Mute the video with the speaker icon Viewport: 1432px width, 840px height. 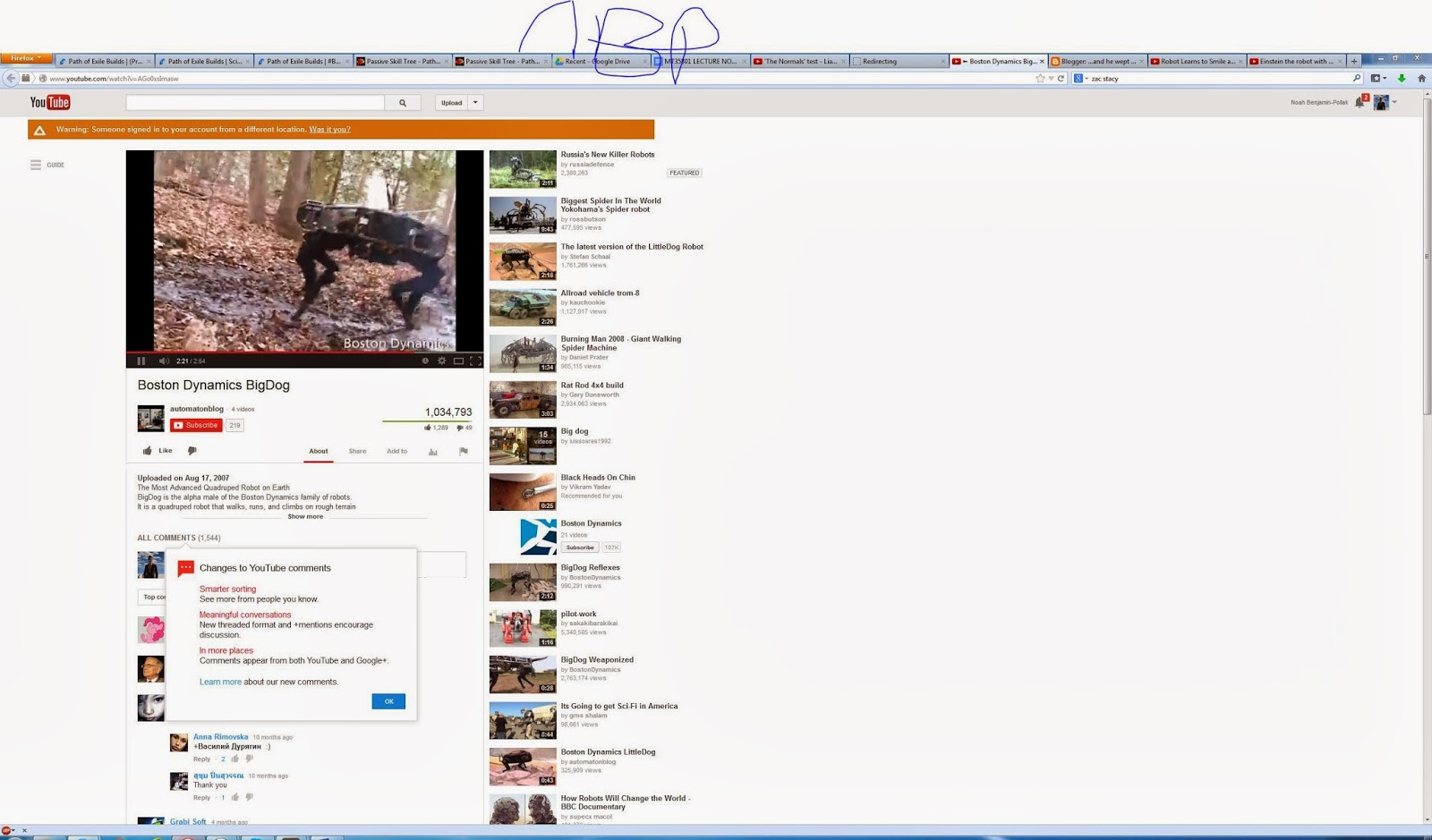coord(164,361)
